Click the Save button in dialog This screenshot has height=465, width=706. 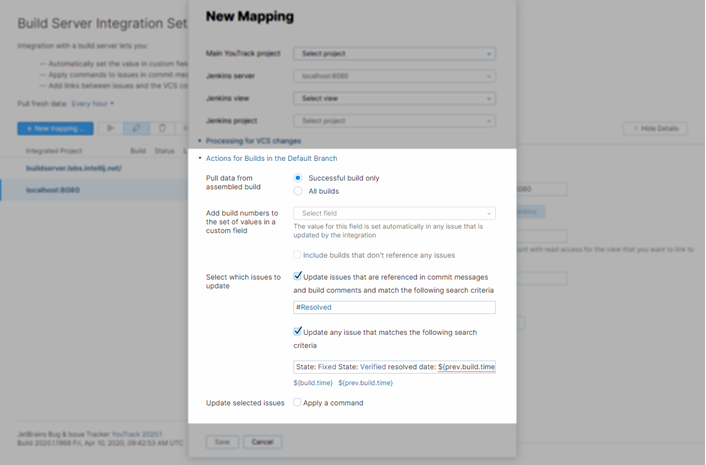(x=222, y=442)
